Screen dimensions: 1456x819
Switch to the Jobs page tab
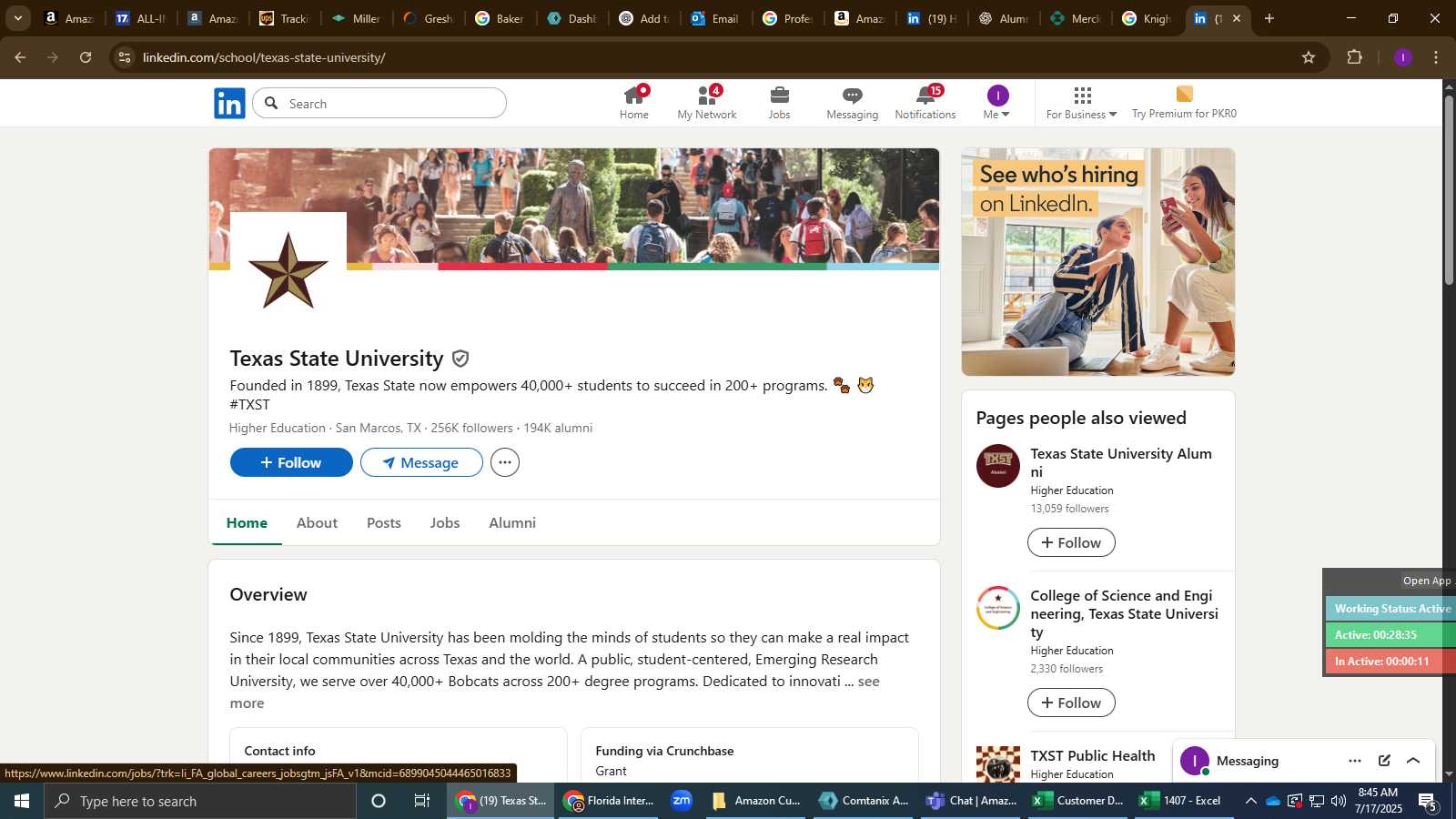[x=445, y=523]
